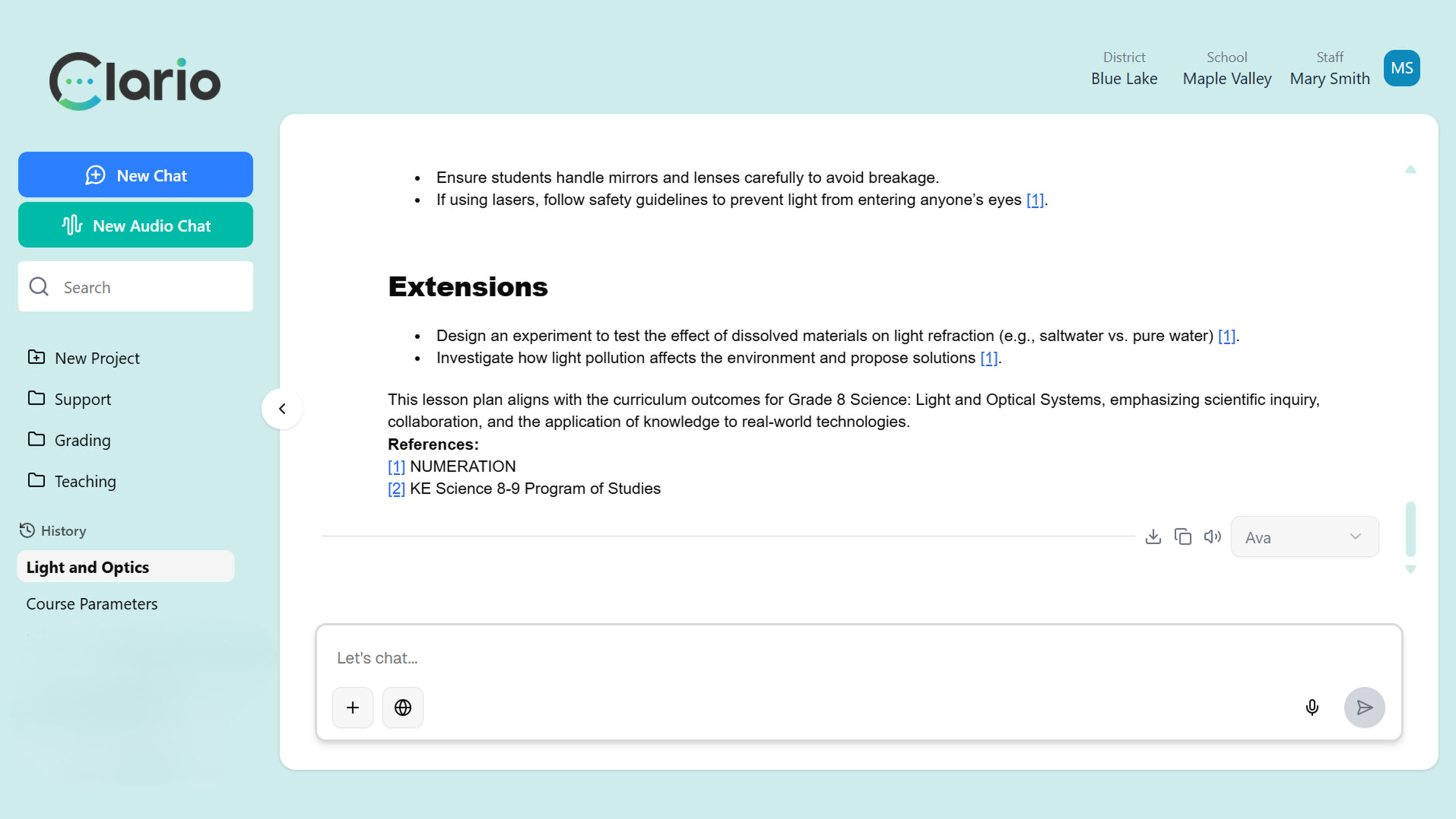1456x819 pixels.
Task: Select Course Parameters in history
Action: [x=92, y=603]
